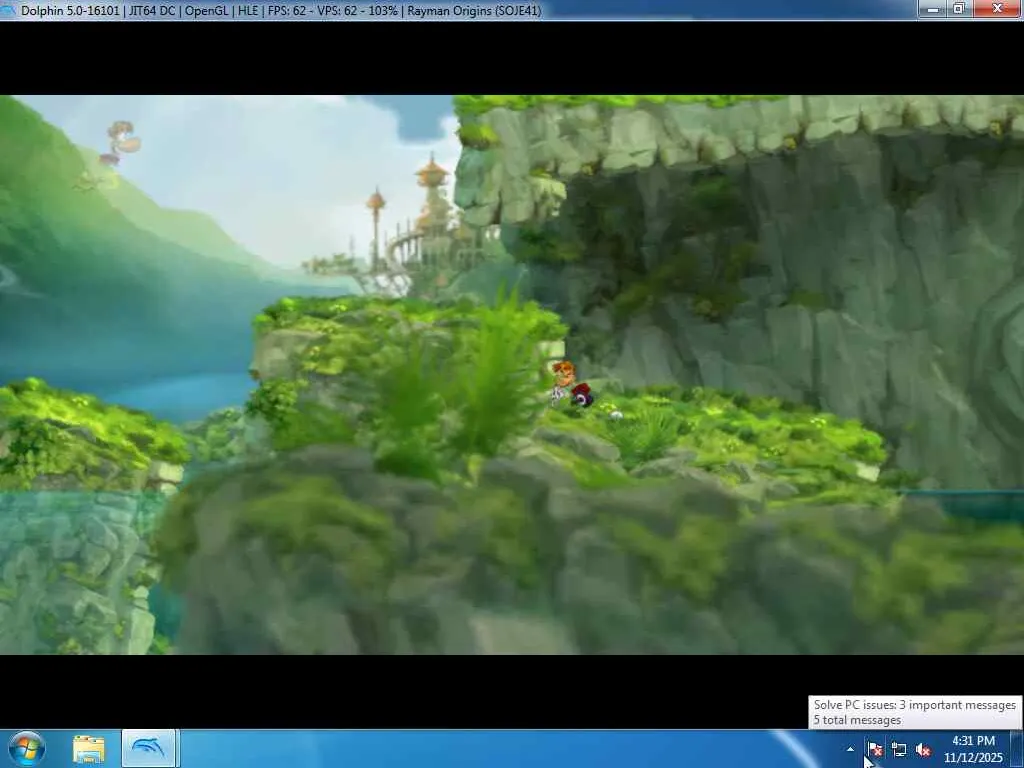Click the Rayman character in the game
This screenshot has height=768, width=1024.
tap(571, 384)
